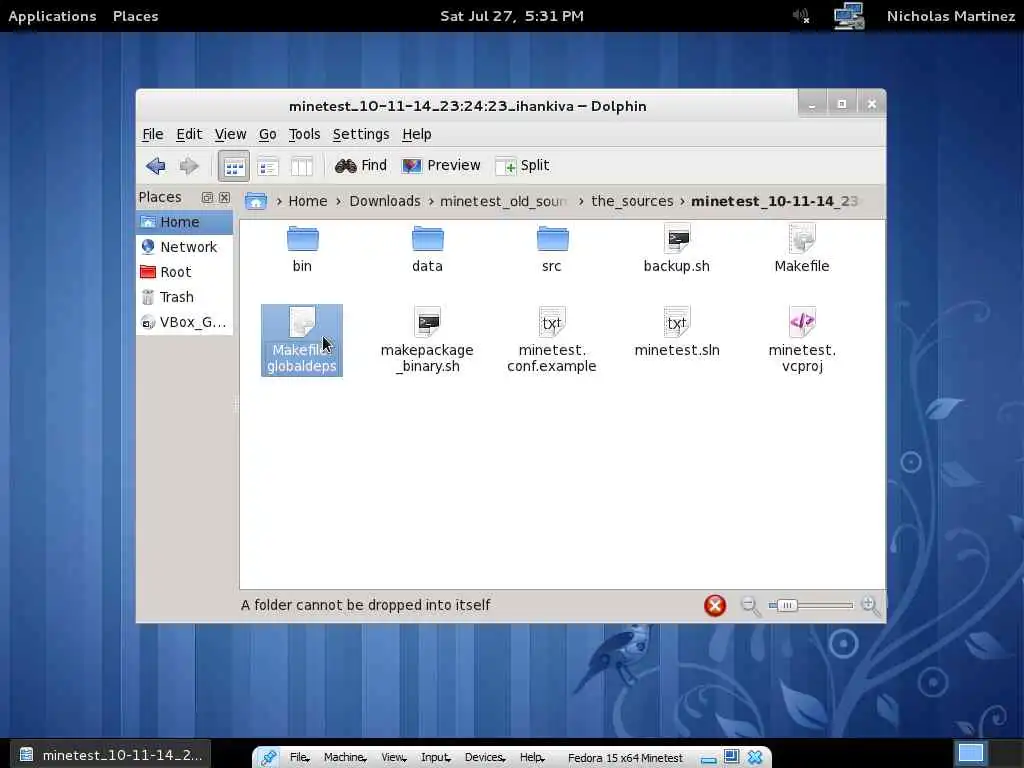
Task: Select the backup.sh script file
Action: [677, 249]
